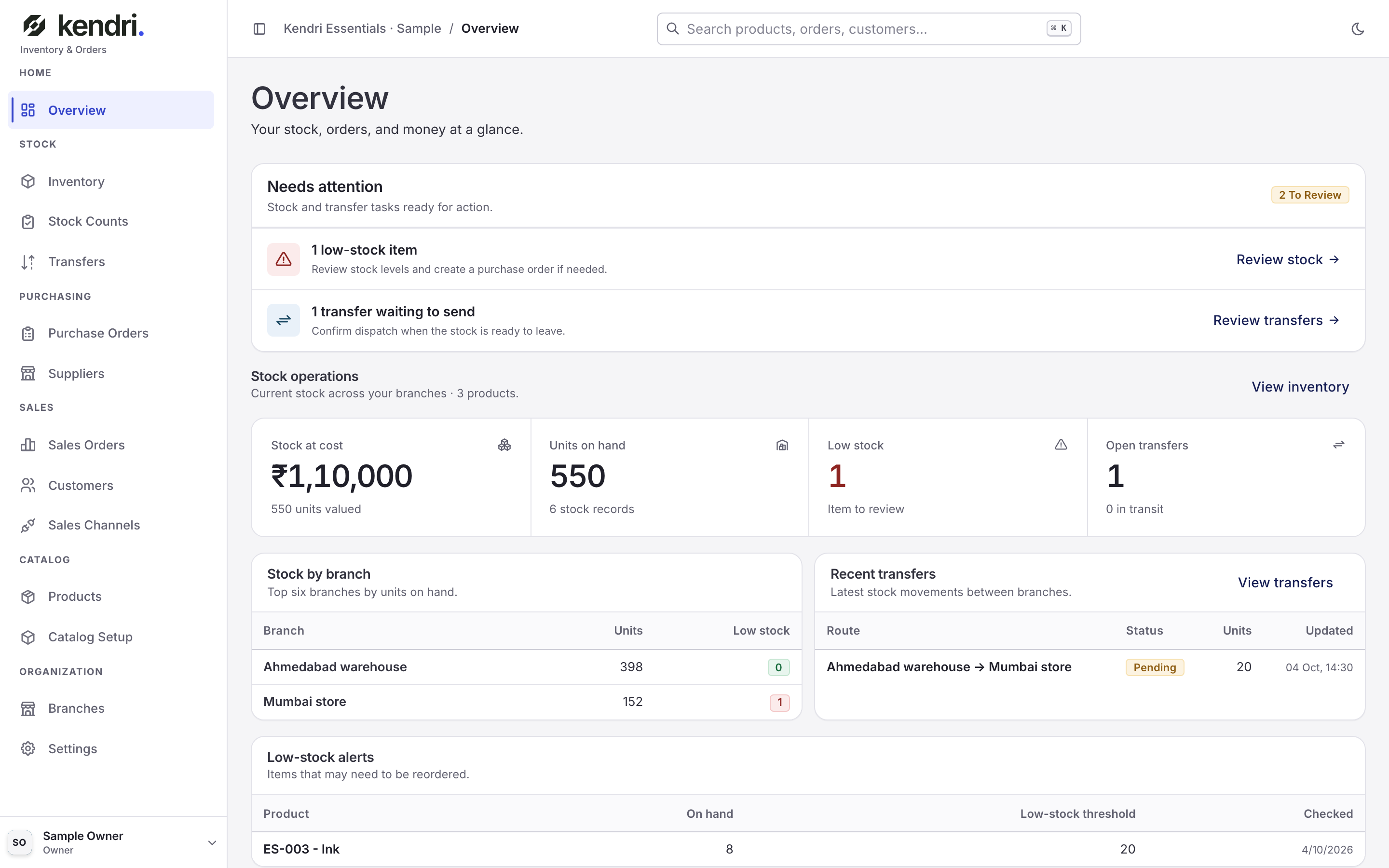This screenshot has height=868, width=1389.
Task: Go to Purchase Orders in sidebar
Action: tap(111, 333)
